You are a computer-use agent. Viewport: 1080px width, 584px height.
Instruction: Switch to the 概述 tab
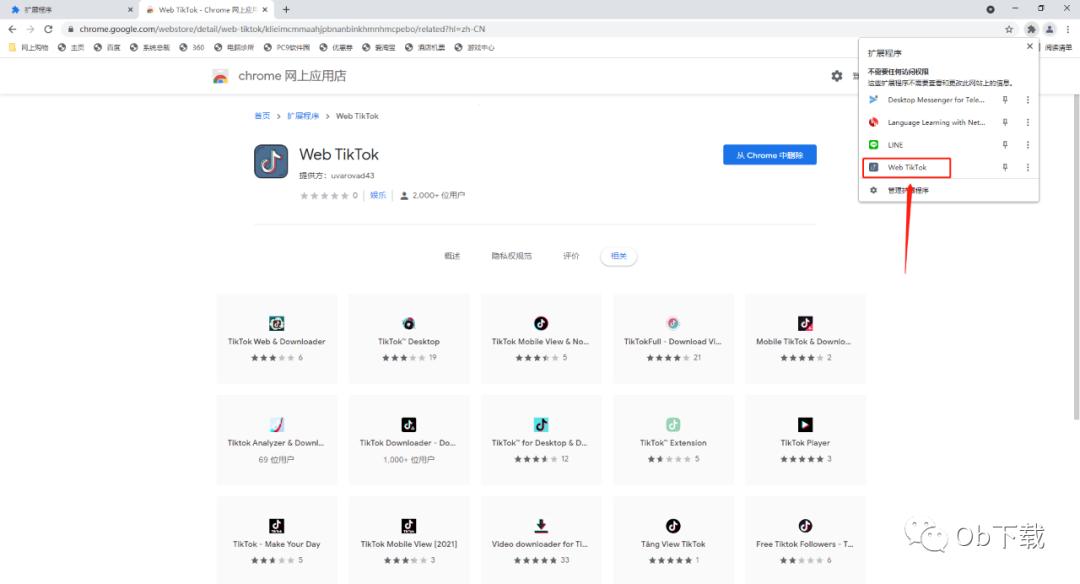452,255
